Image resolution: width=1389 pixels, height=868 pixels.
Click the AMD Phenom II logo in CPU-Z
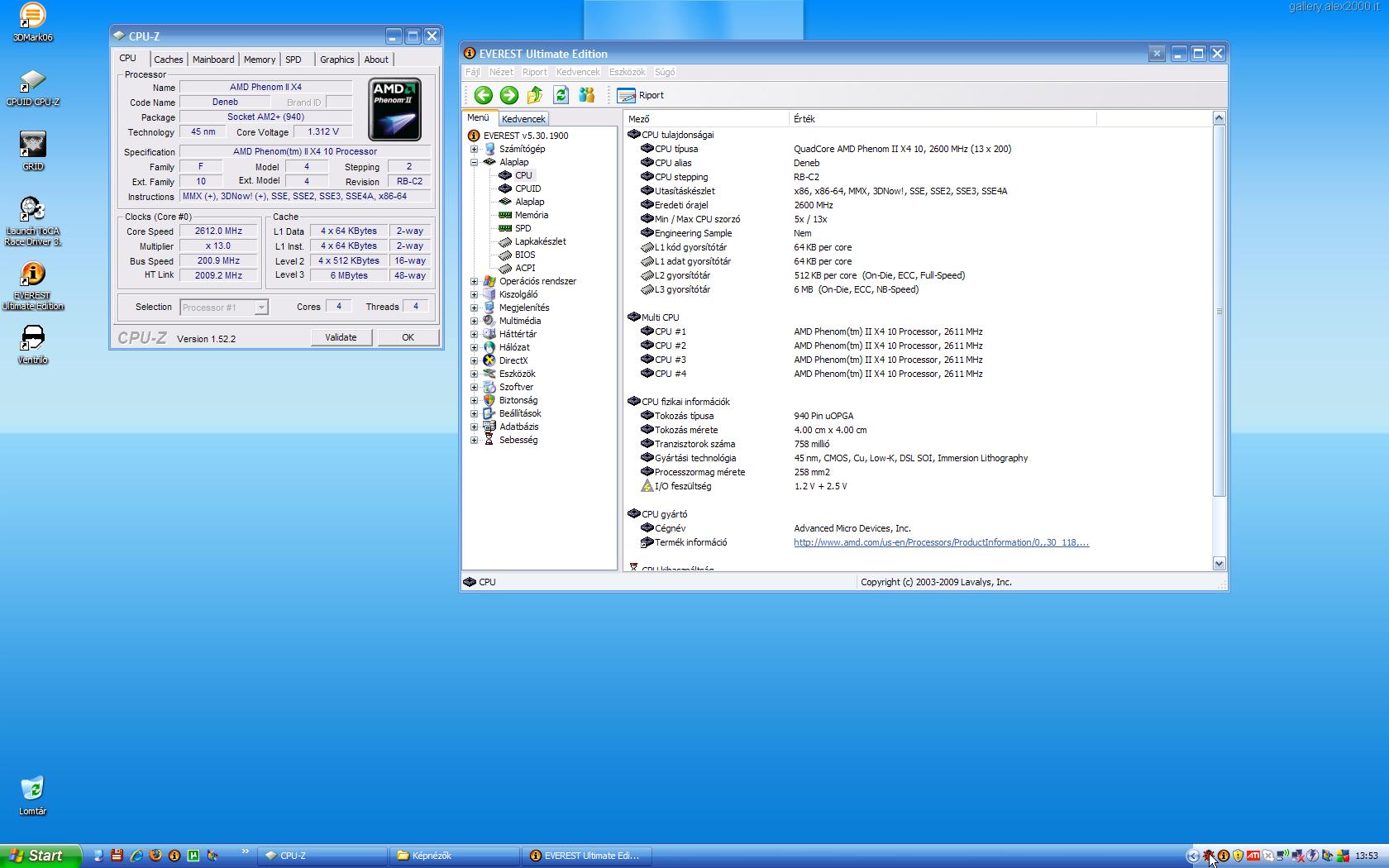coord(395,109)
